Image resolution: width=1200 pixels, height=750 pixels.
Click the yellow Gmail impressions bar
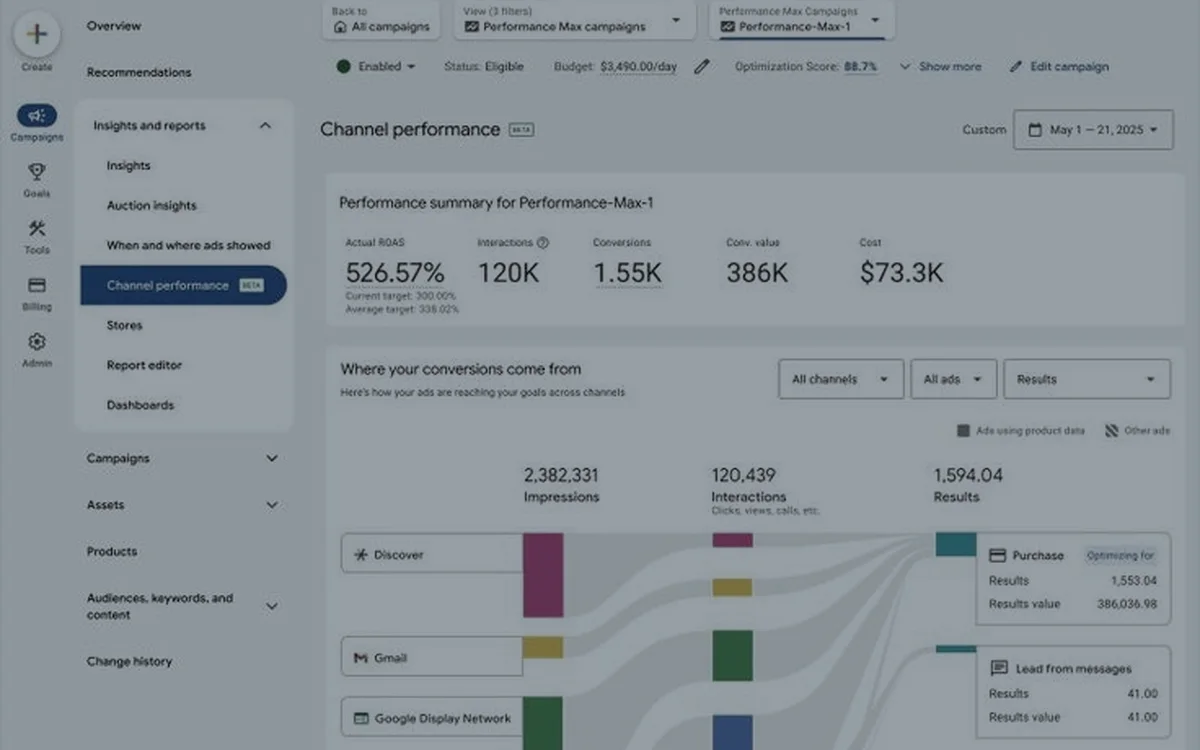click(x=543, y=648)
